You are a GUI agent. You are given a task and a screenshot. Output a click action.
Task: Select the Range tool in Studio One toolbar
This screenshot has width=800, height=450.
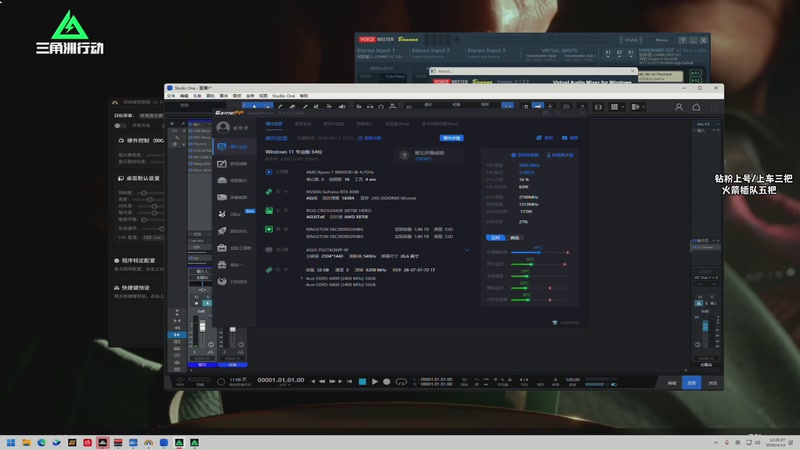(267, 107)
